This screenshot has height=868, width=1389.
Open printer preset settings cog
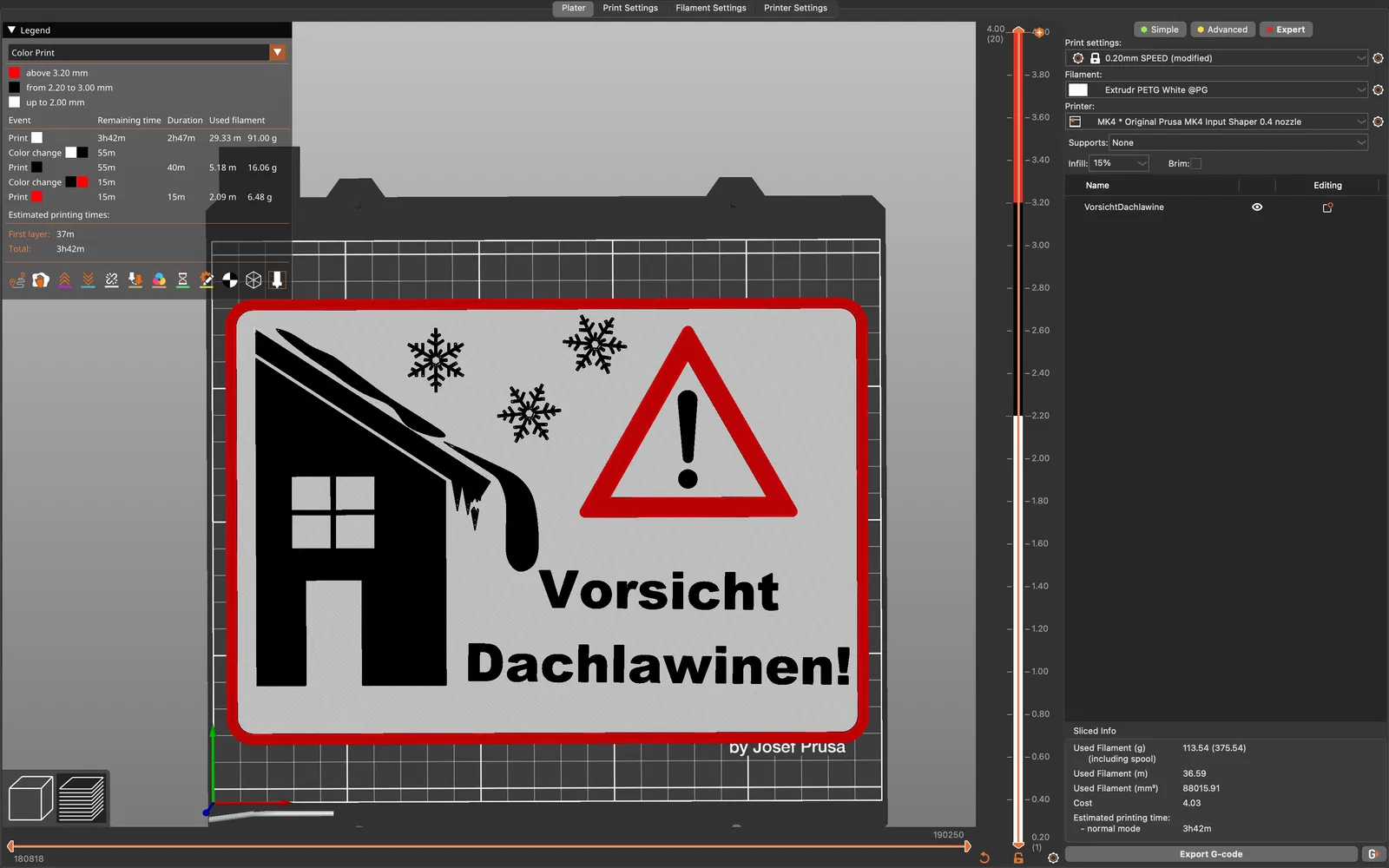1378,122
